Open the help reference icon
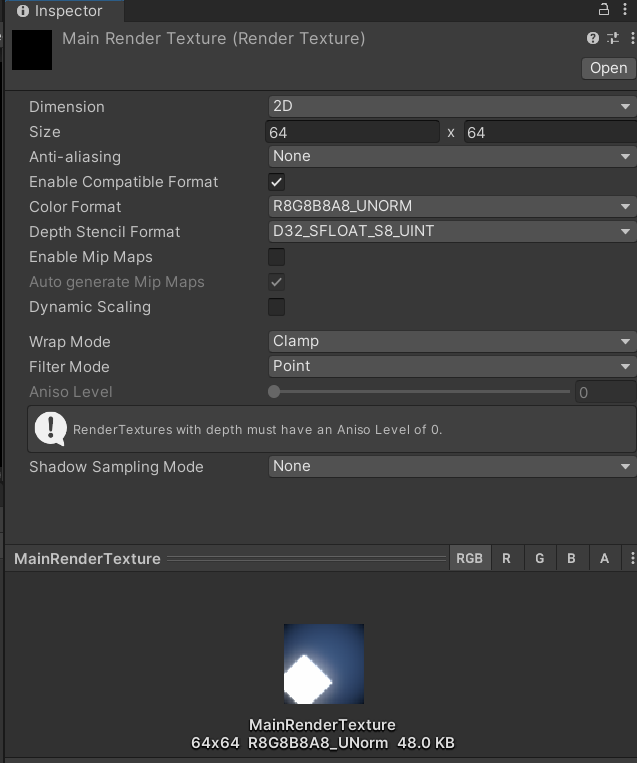 (x=593, y=39)
